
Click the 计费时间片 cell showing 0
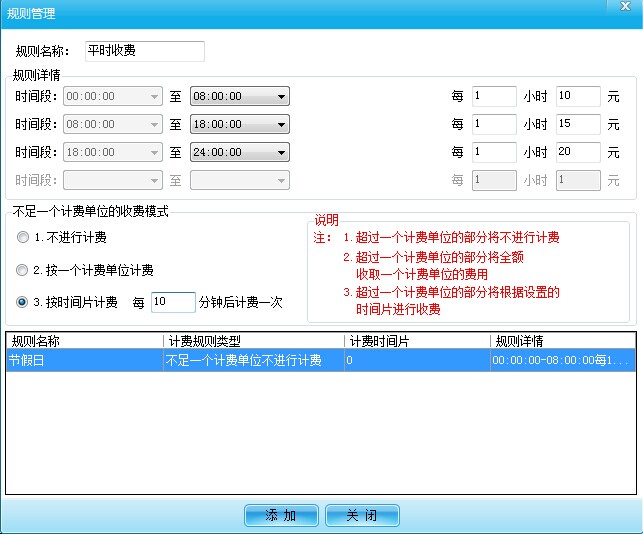(x=417, y=360)
